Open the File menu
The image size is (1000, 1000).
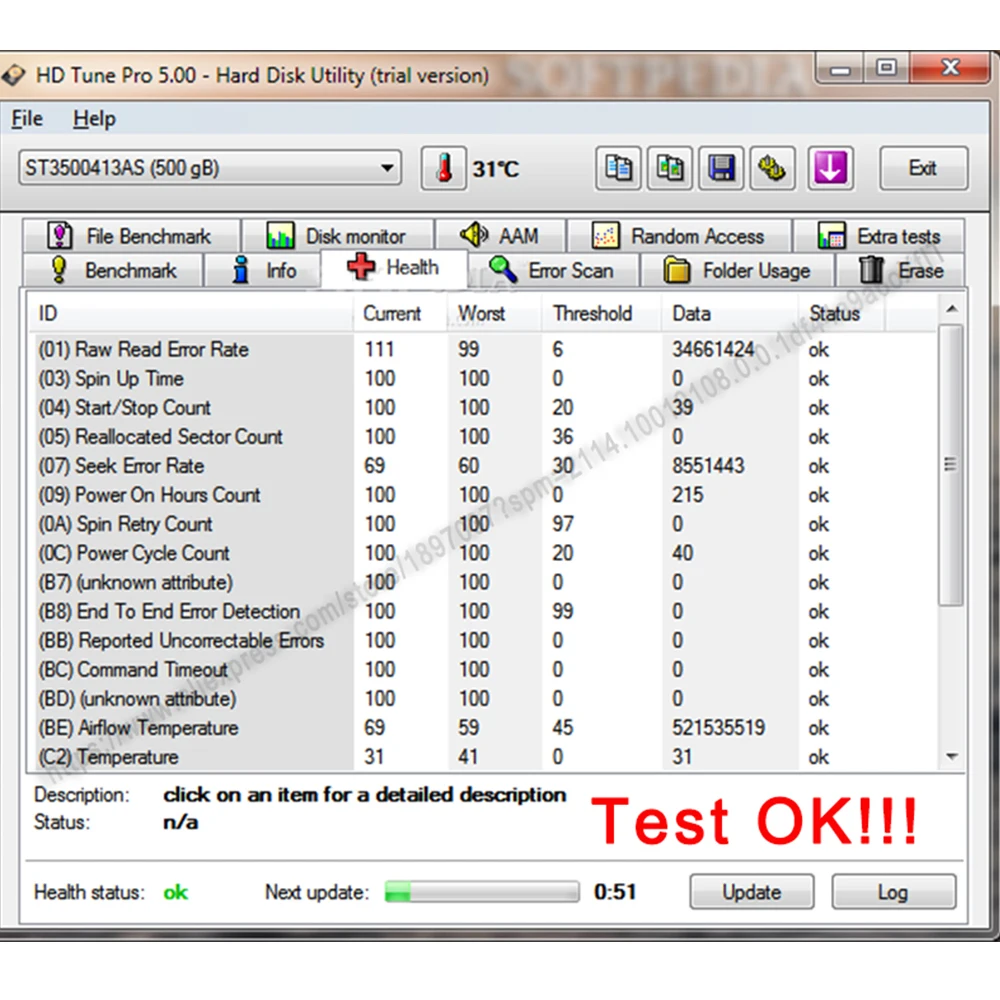[27, 119]
